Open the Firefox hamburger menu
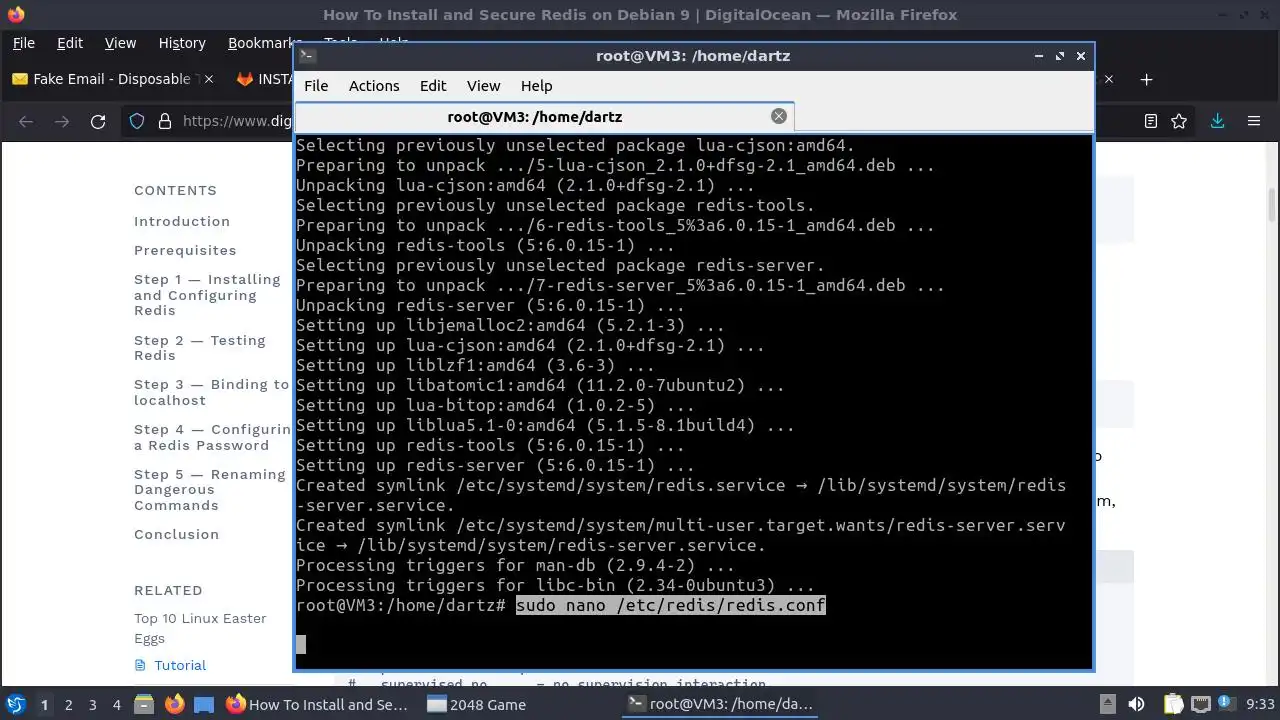1280x720 pixels. point(1254,121)
